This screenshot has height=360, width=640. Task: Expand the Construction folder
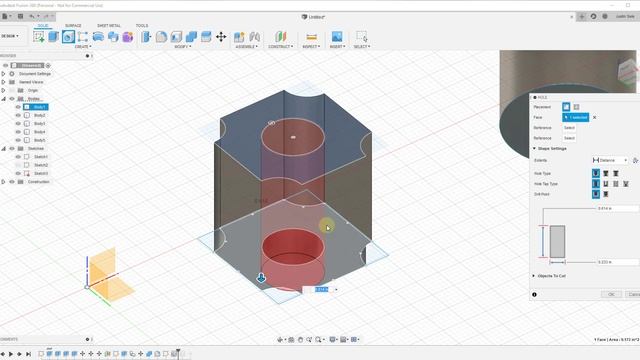tap(3, 182)
